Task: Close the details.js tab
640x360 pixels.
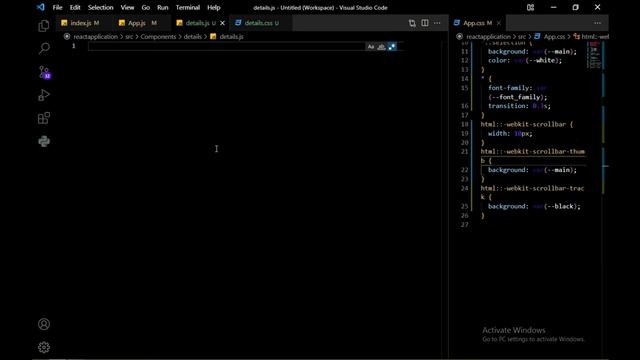Action: pyautogui.click(x=222, y=23)
